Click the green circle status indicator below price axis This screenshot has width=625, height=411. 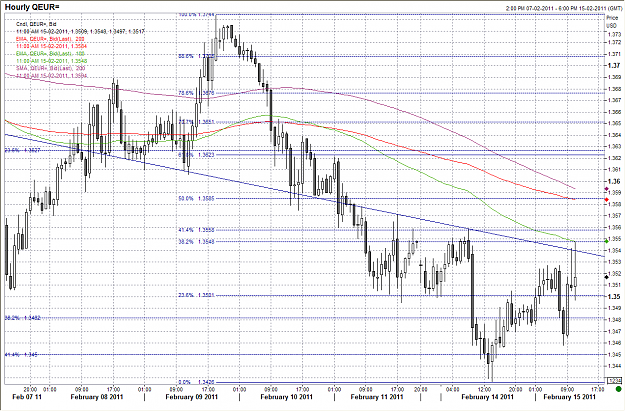(x=618, y=389)
